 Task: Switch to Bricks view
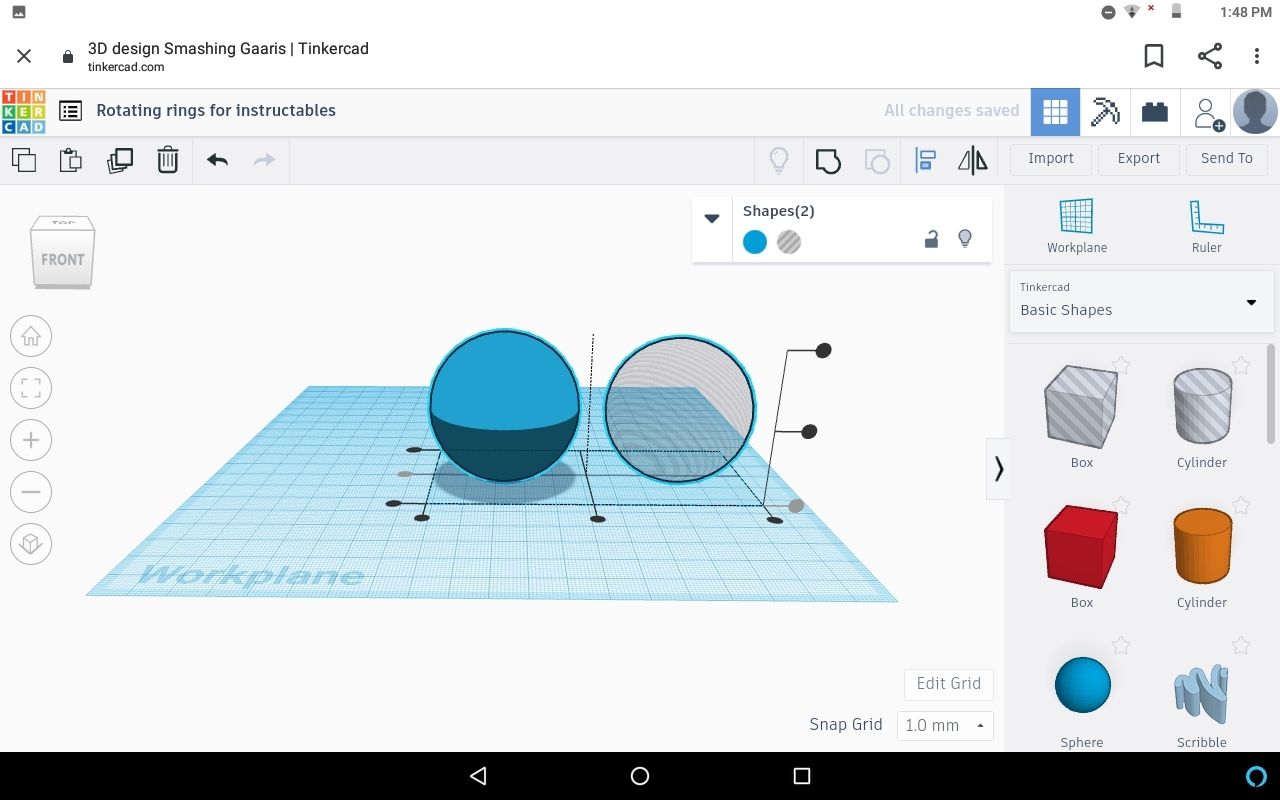1155,112
